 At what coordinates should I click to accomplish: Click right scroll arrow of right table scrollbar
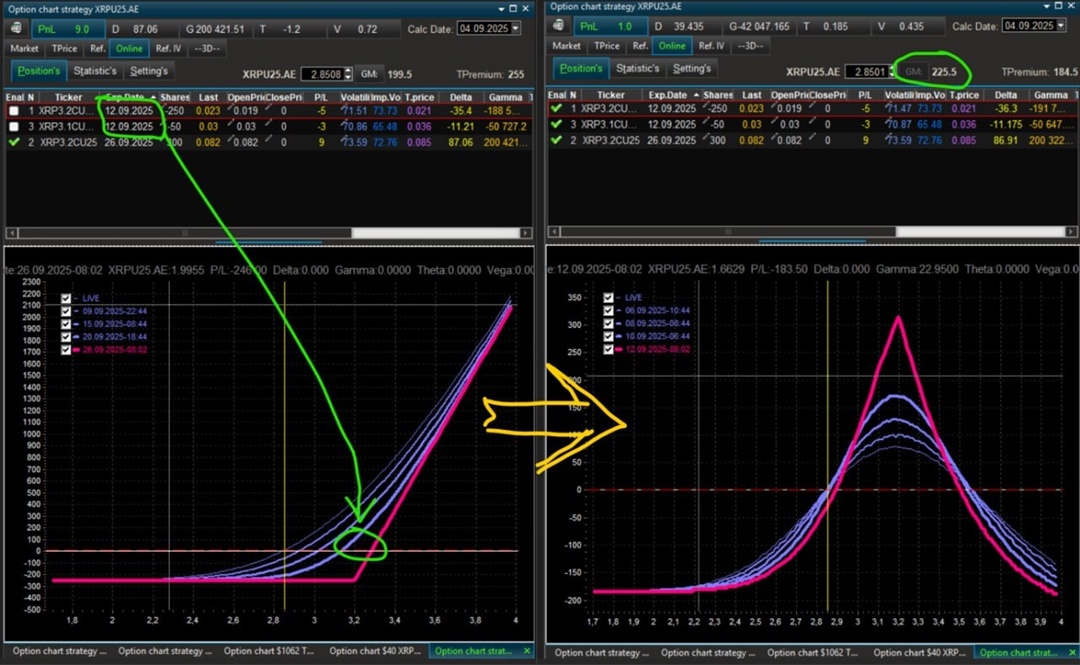1071,232
